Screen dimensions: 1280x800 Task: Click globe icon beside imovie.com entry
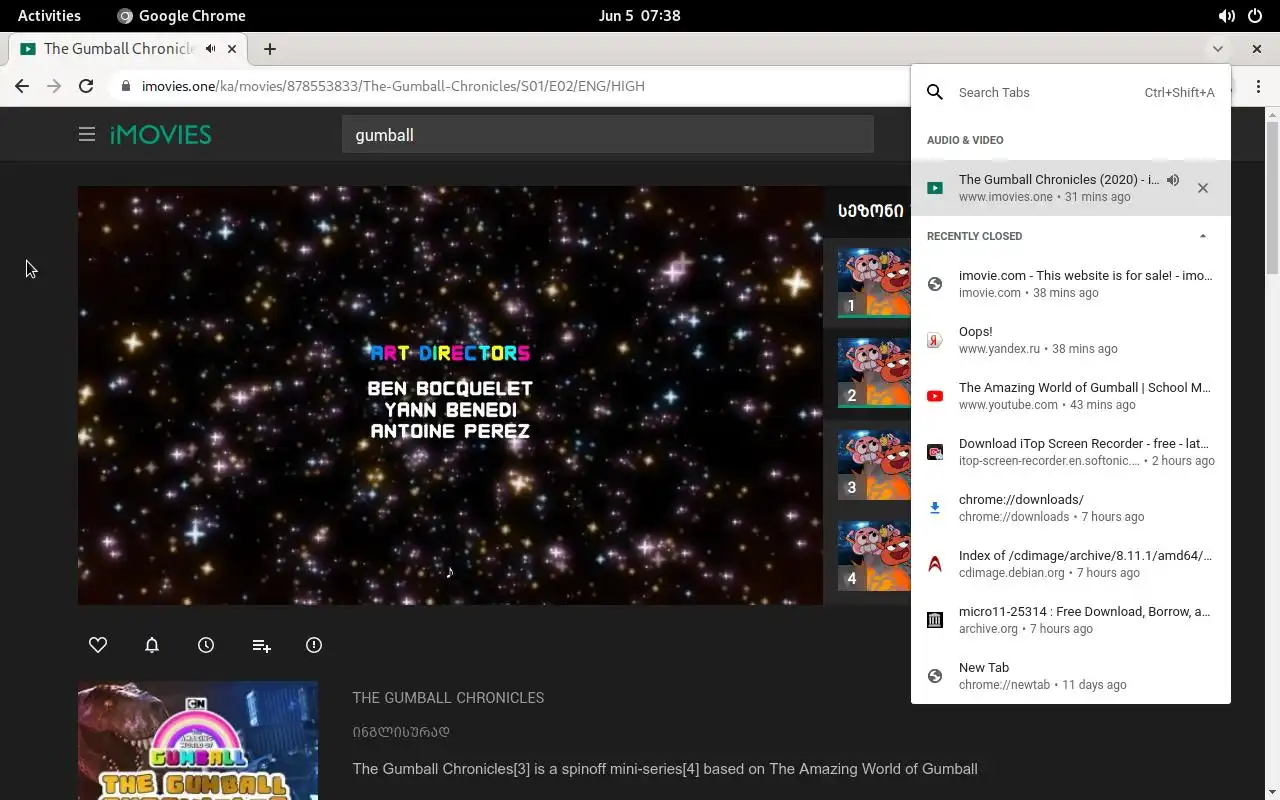coord(935,284)
